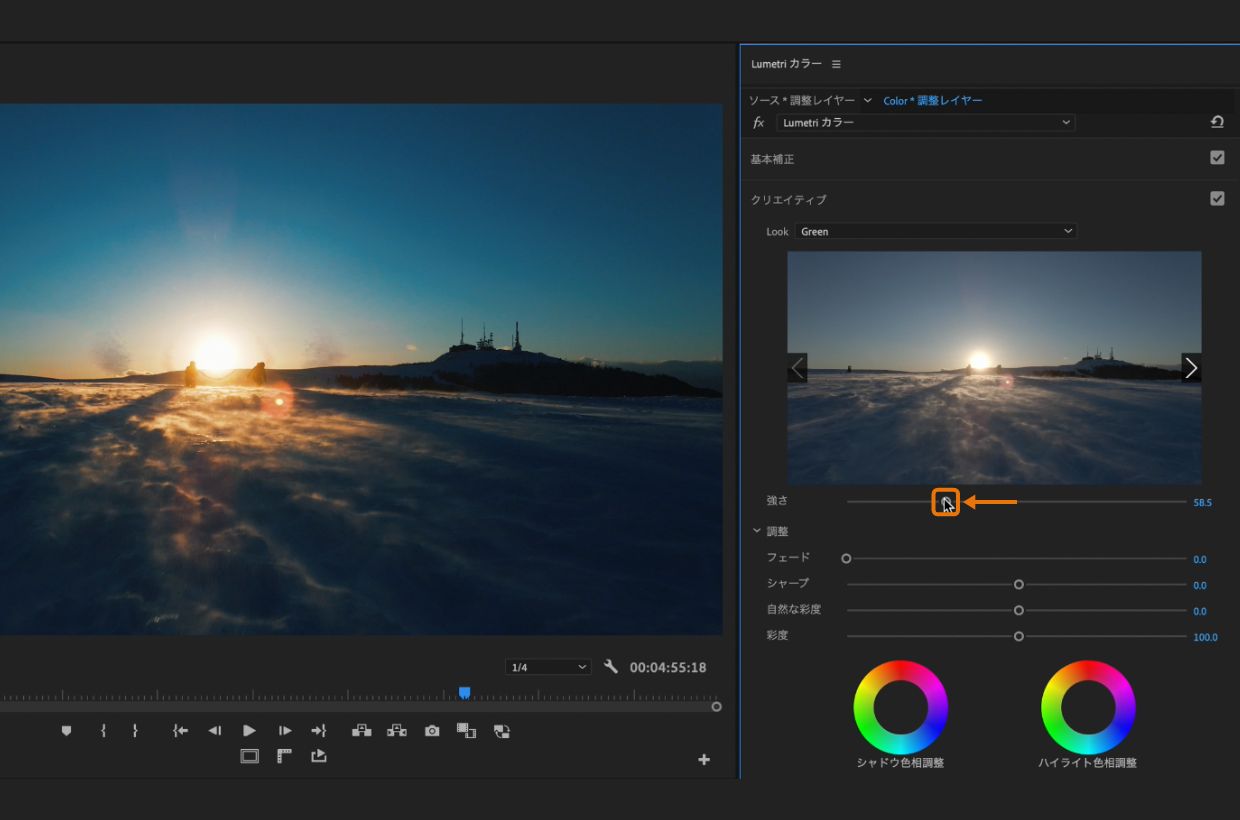Reset the Lumetri カラー effect
The width and height of the screenshot is (1240, 820).
pyautogui.click(x=1217, y=122)
